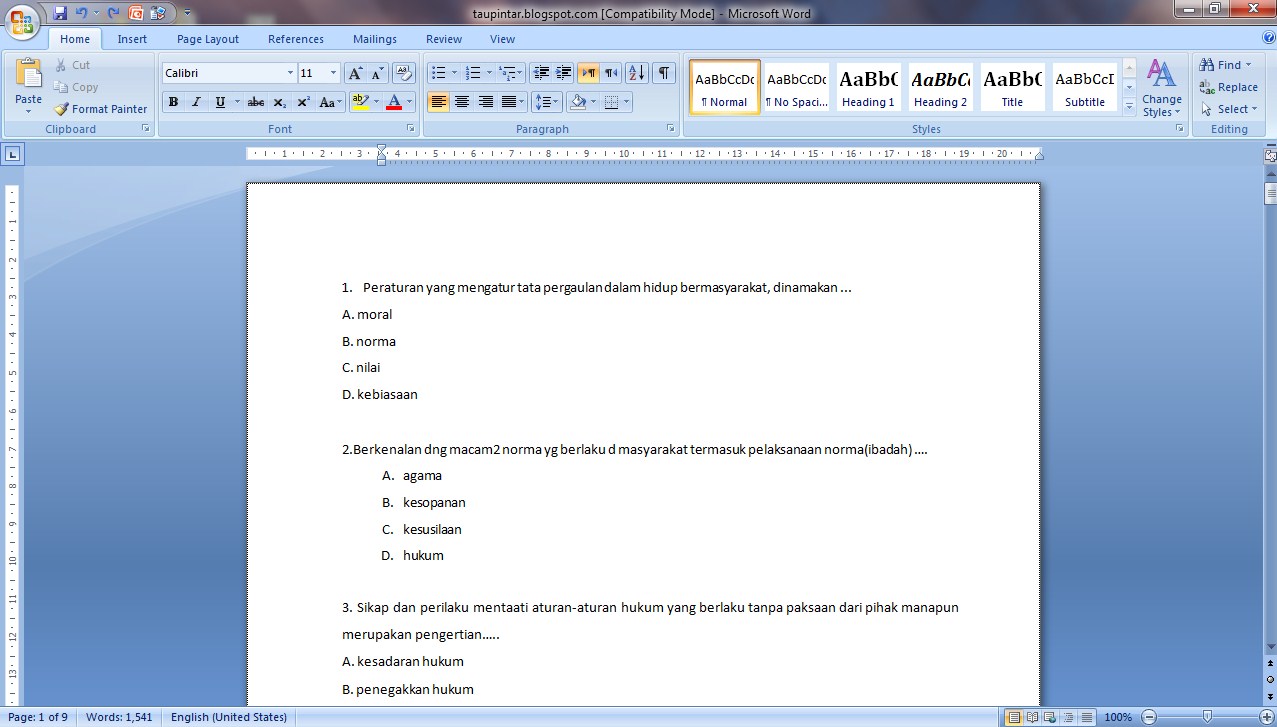Image resolution: width=1277 pixels, height=727 pixels.
Task: Open the Change Case Aa dropdown
Action: 329,102
